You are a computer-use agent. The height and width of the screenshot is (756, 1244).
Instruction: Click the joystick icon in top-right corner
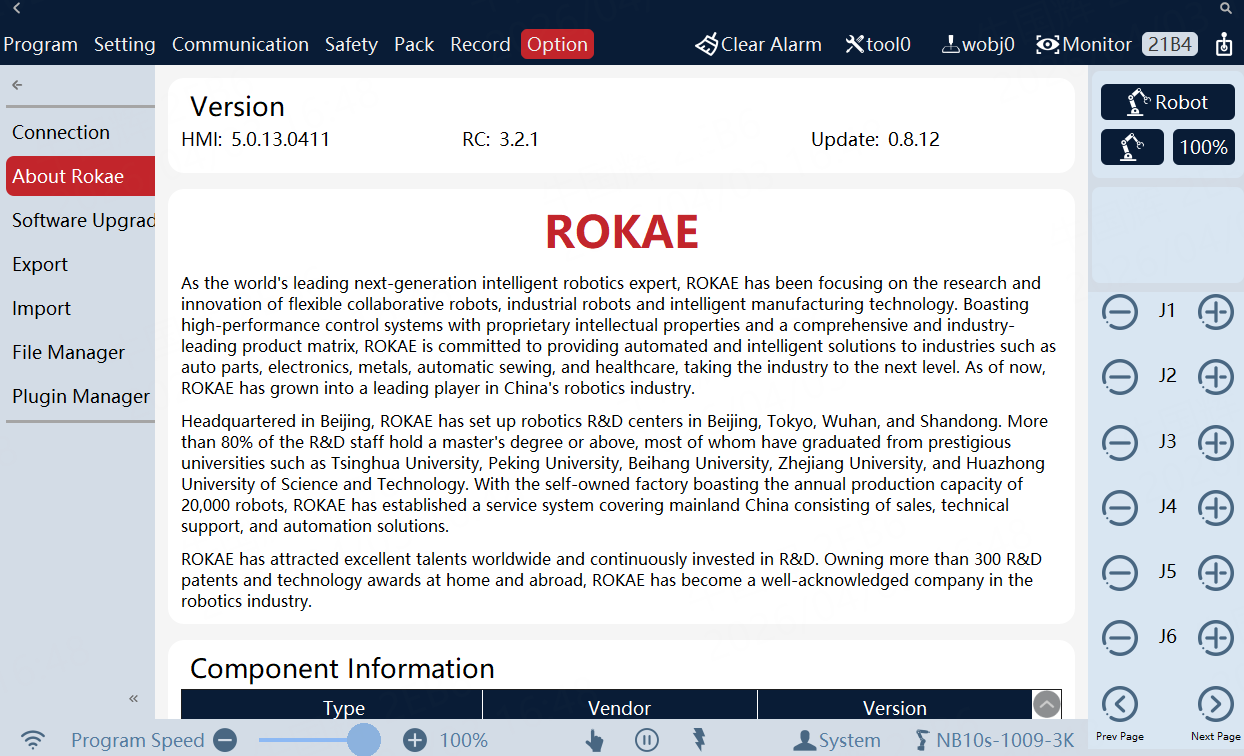(1223, 44)
